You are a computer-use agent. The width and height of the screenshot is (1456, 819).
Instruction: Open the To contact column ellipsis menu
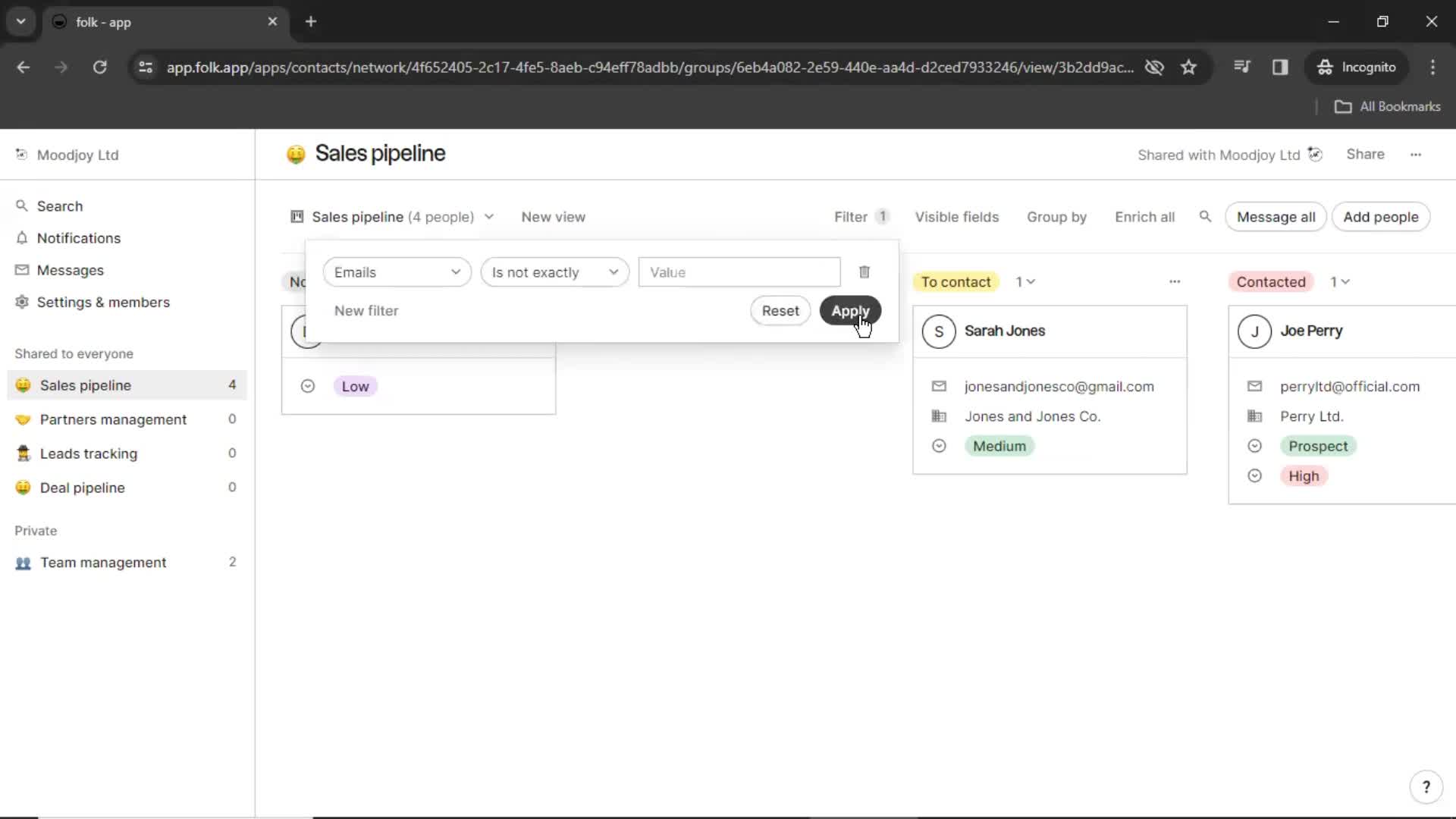click(x=1175, y=282)
